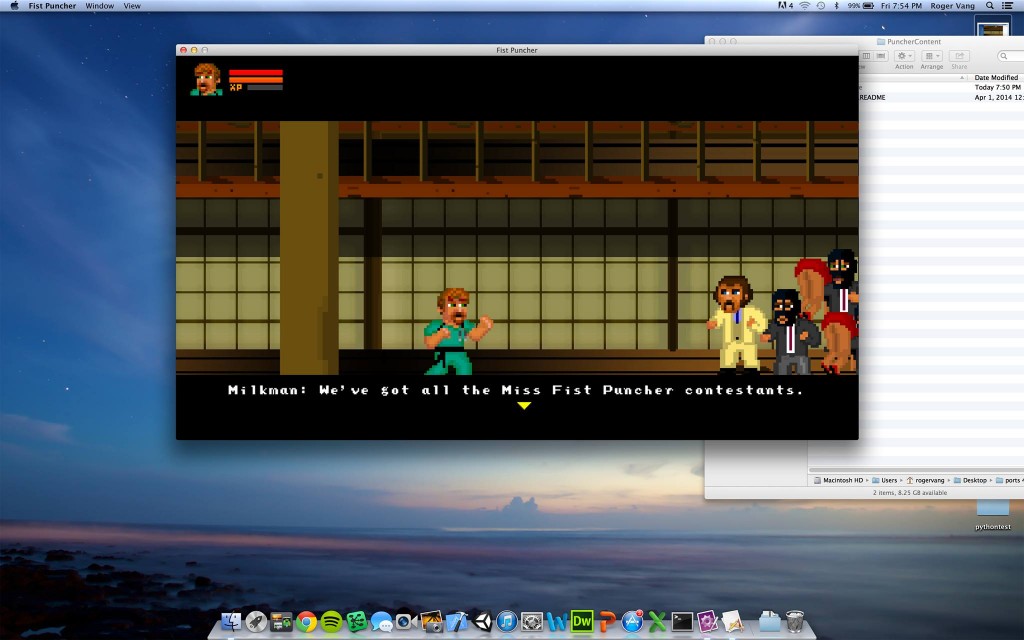Launch Spotify from the dock
Viewport: 1024px width, 640px height.
point(331,621)
